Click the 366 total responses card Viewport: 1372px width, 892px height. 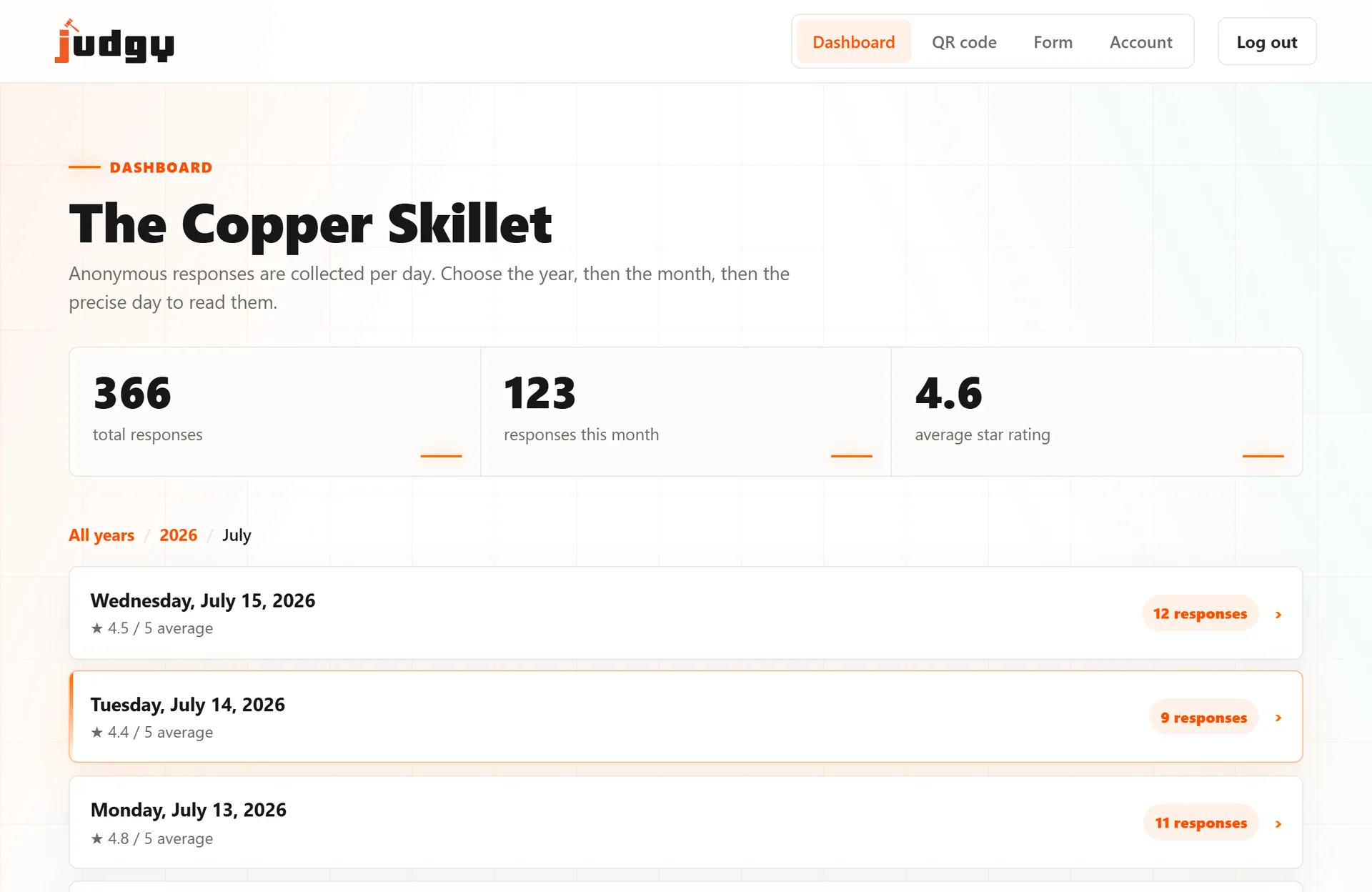click(x=275, y=412)
